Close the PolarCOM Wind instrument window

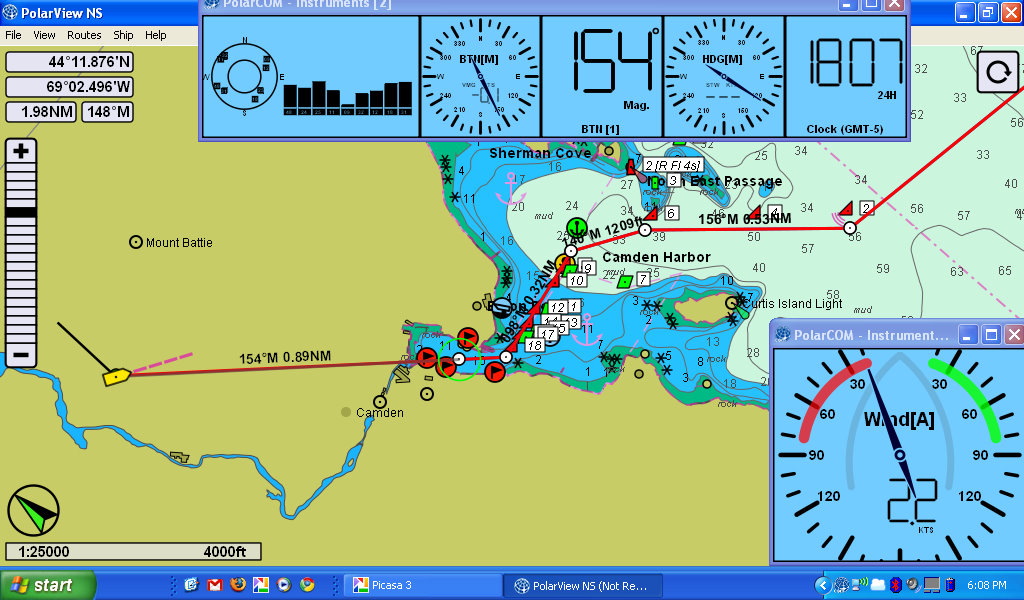coord(1014,335)
